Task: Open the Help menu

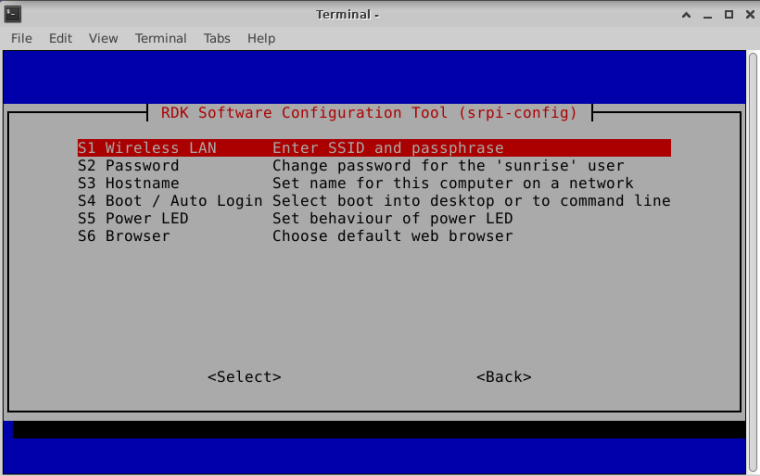Action: (261, 38)
